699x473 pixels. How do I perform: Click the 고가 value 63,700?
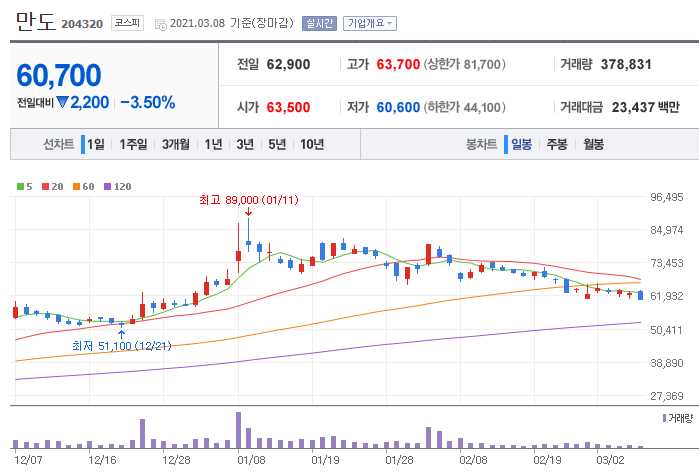(x=398, y=64)
